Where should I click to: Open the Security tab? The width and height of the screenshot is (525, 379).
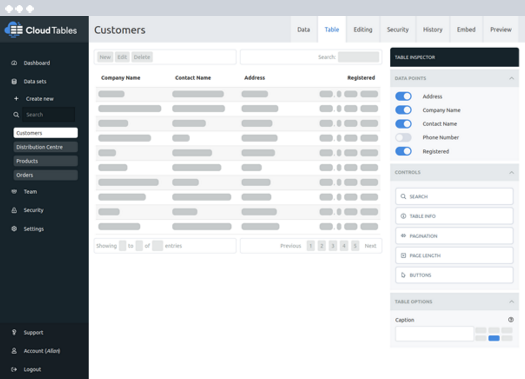[398, 29]
